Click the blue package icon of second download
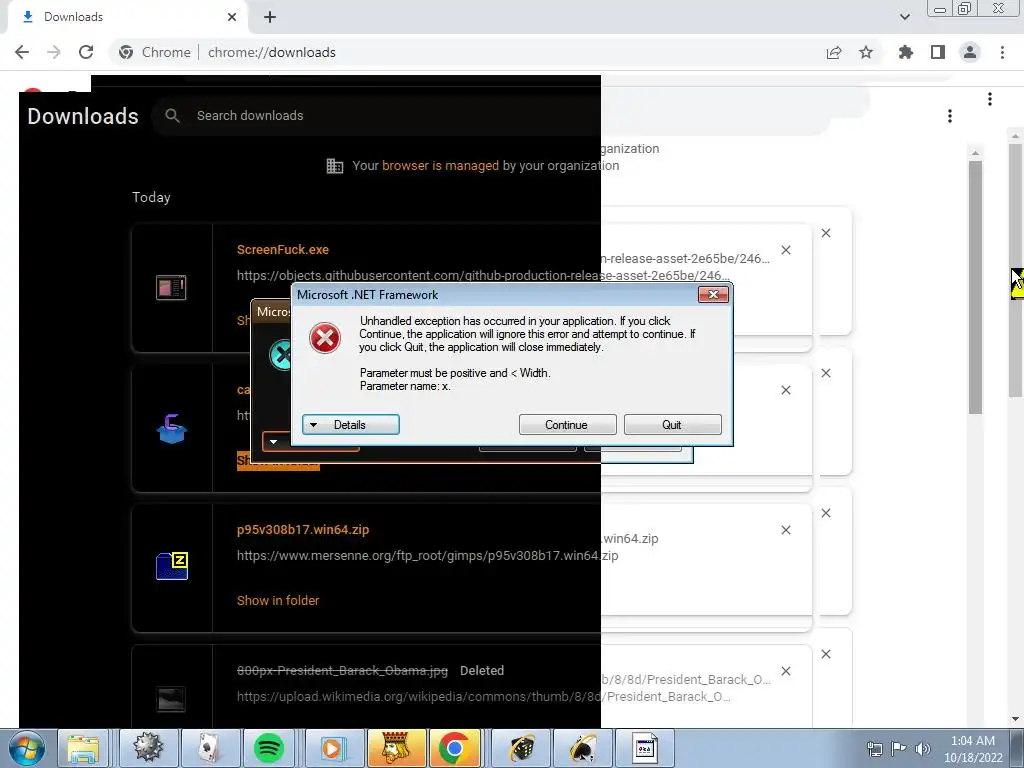Image resolution: width=1024 pixels, height=768 pixels. click(x=172, y=429)
